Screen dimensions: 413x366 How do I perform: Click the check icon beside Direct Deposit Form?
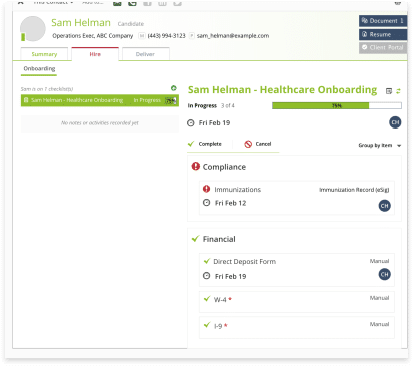coord(207,261)
